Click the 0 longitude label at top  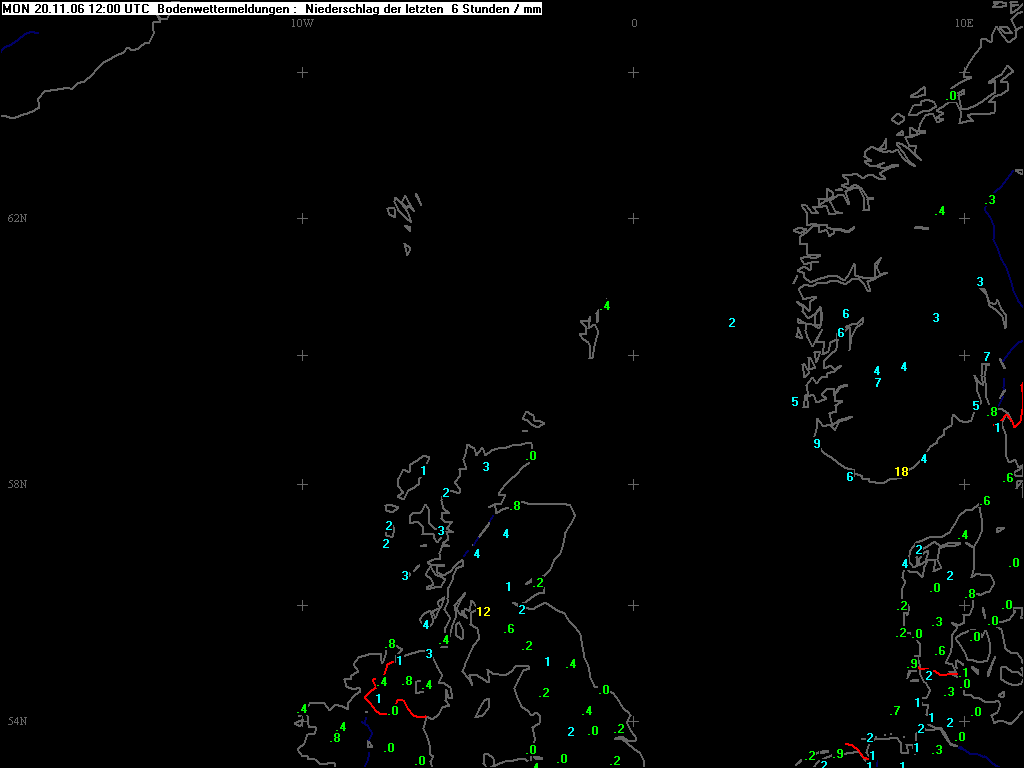click(634, 22)
